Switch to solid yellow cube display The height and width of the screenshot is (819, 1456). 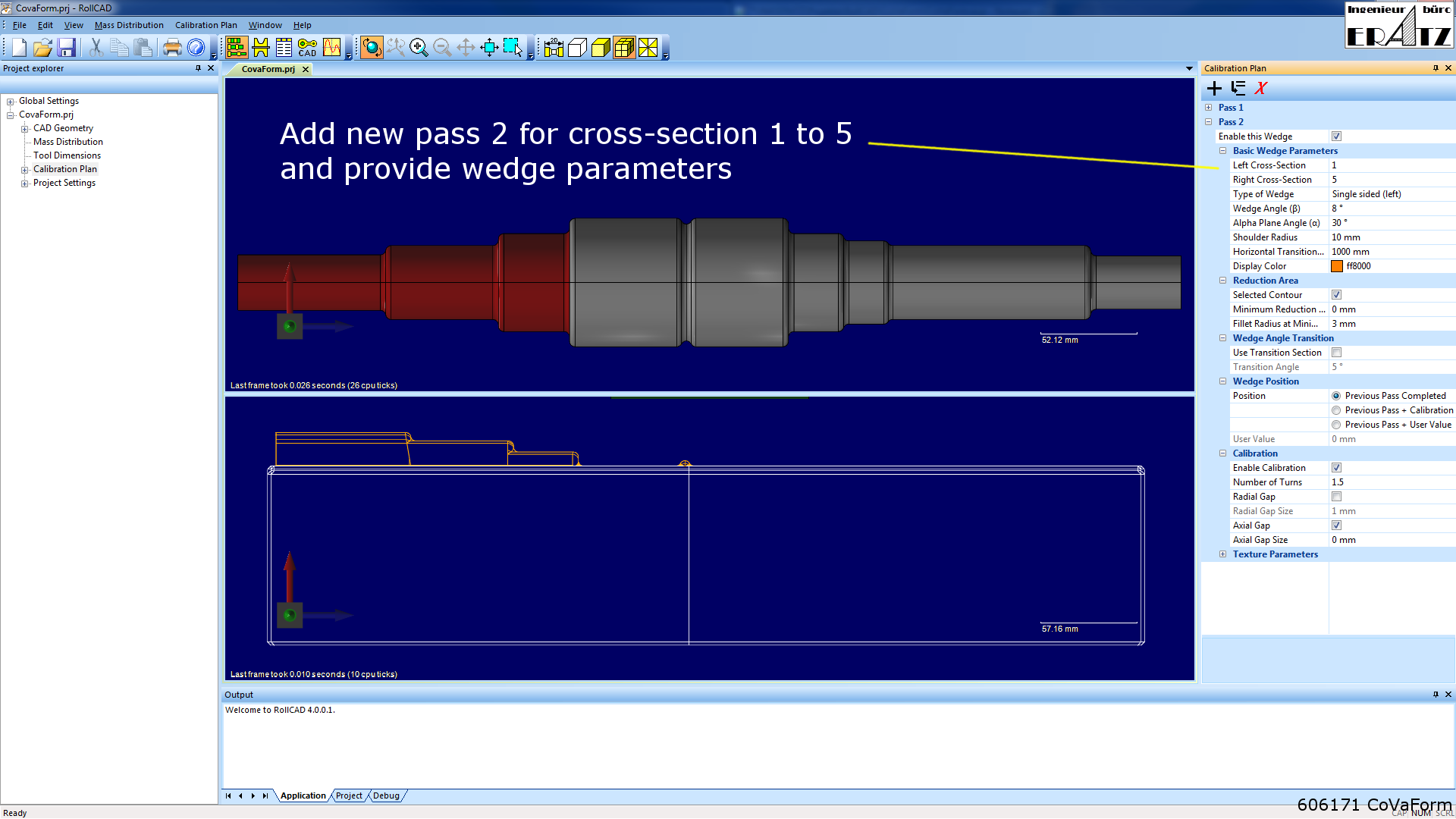tap(601, 48)
